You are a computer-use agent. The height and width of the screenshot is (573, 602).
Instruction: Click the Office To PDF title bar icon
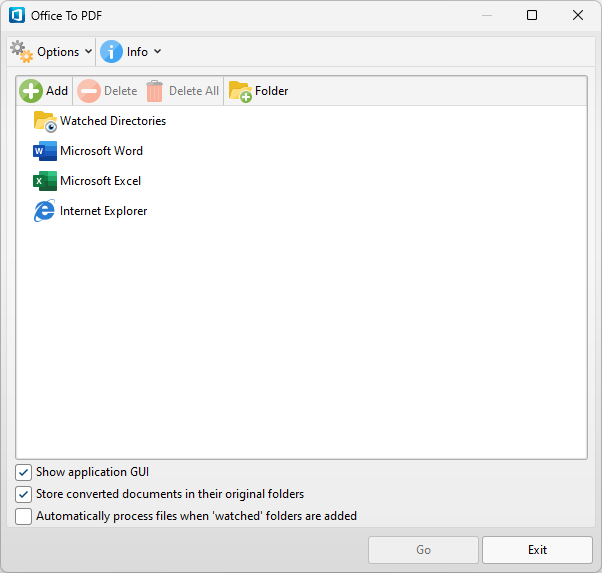pos(17,15)
